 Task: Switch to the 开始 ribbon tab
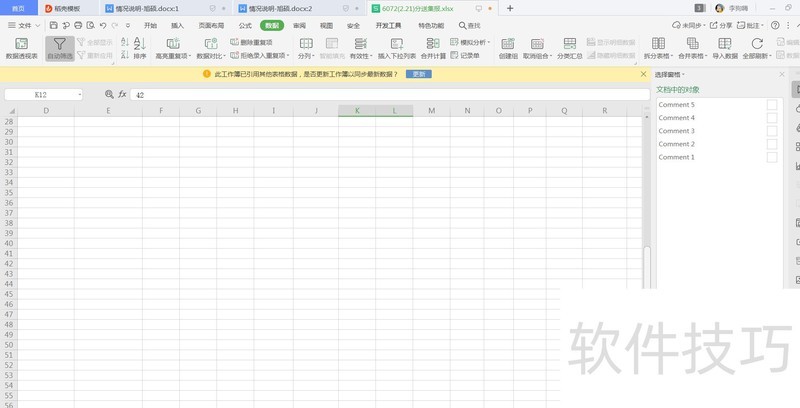(150, 25)
